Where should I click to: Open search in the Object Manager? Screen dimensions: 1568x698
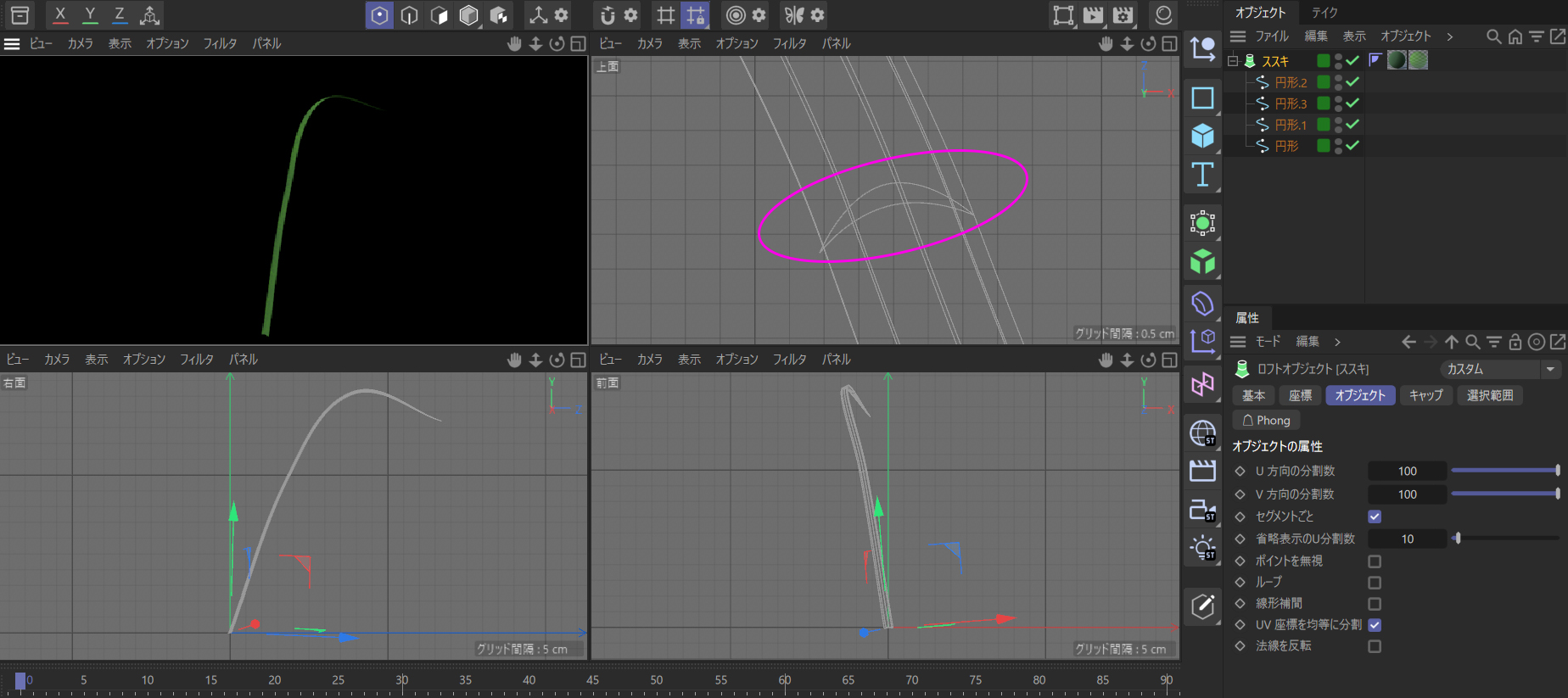[x=1493, y=36]
